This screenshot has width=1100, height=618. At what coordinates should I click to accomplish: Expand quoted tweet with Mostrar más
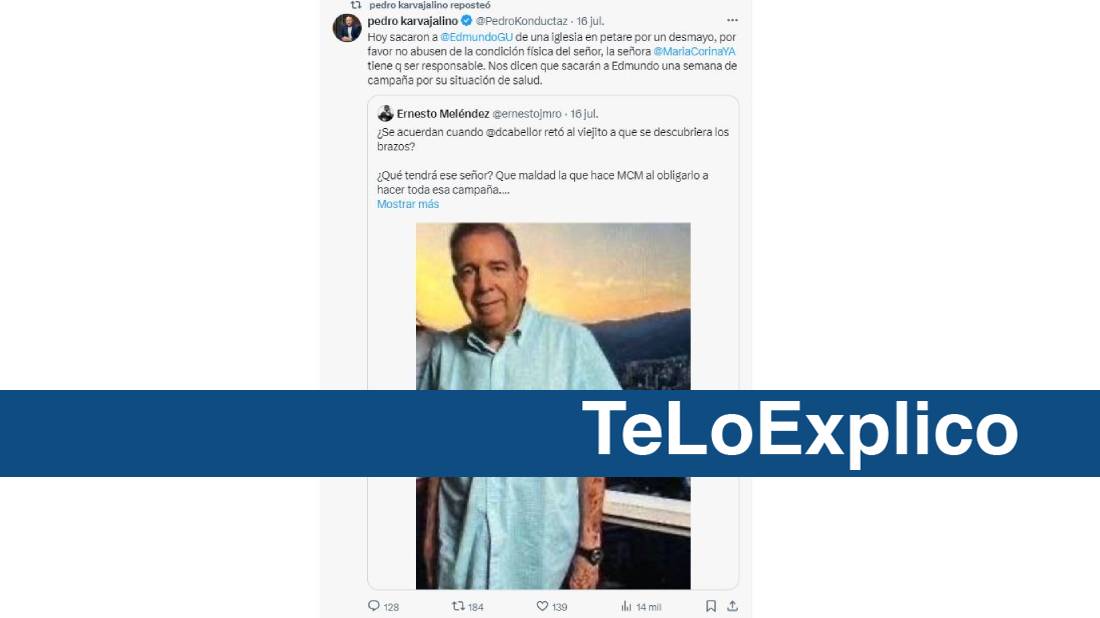[408, 204]
